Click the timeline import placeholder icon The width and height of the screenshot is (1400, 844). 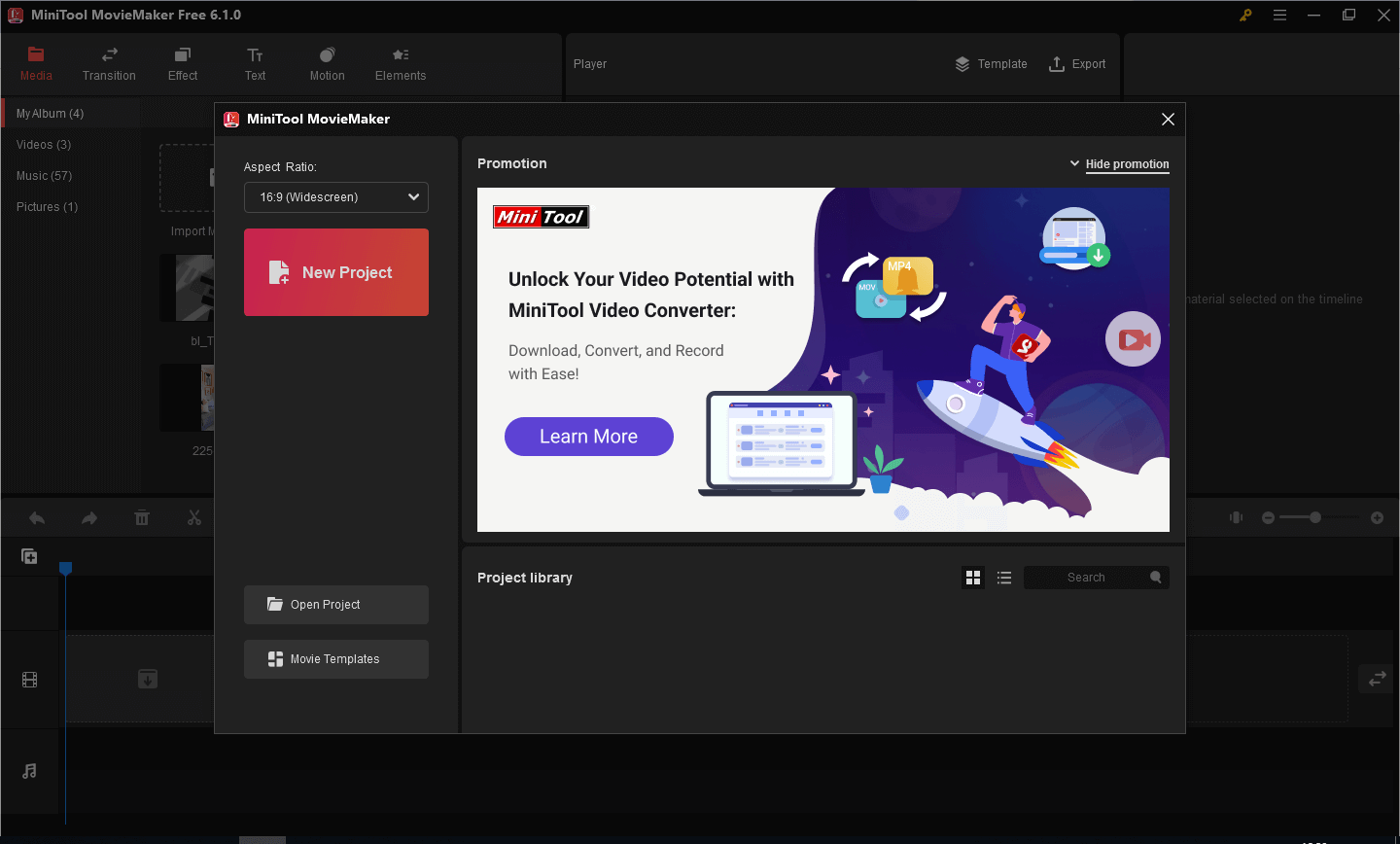coord(148,679)
